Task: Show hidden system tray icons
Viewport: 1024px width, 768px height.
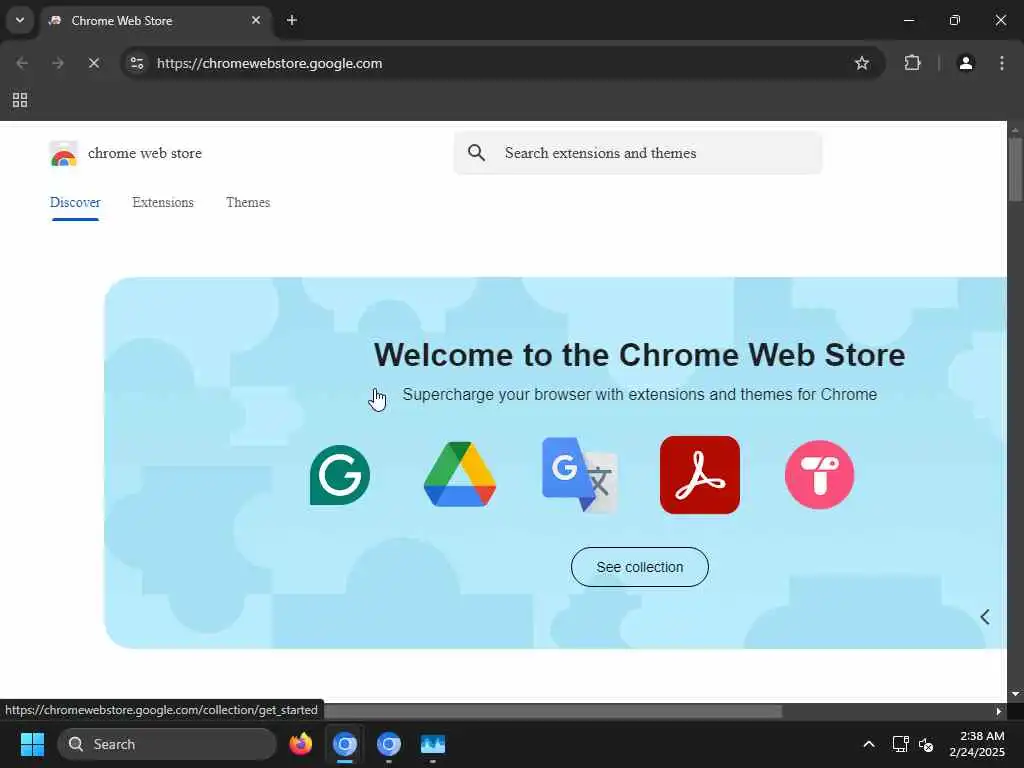Action: click(x=869, y=744)
